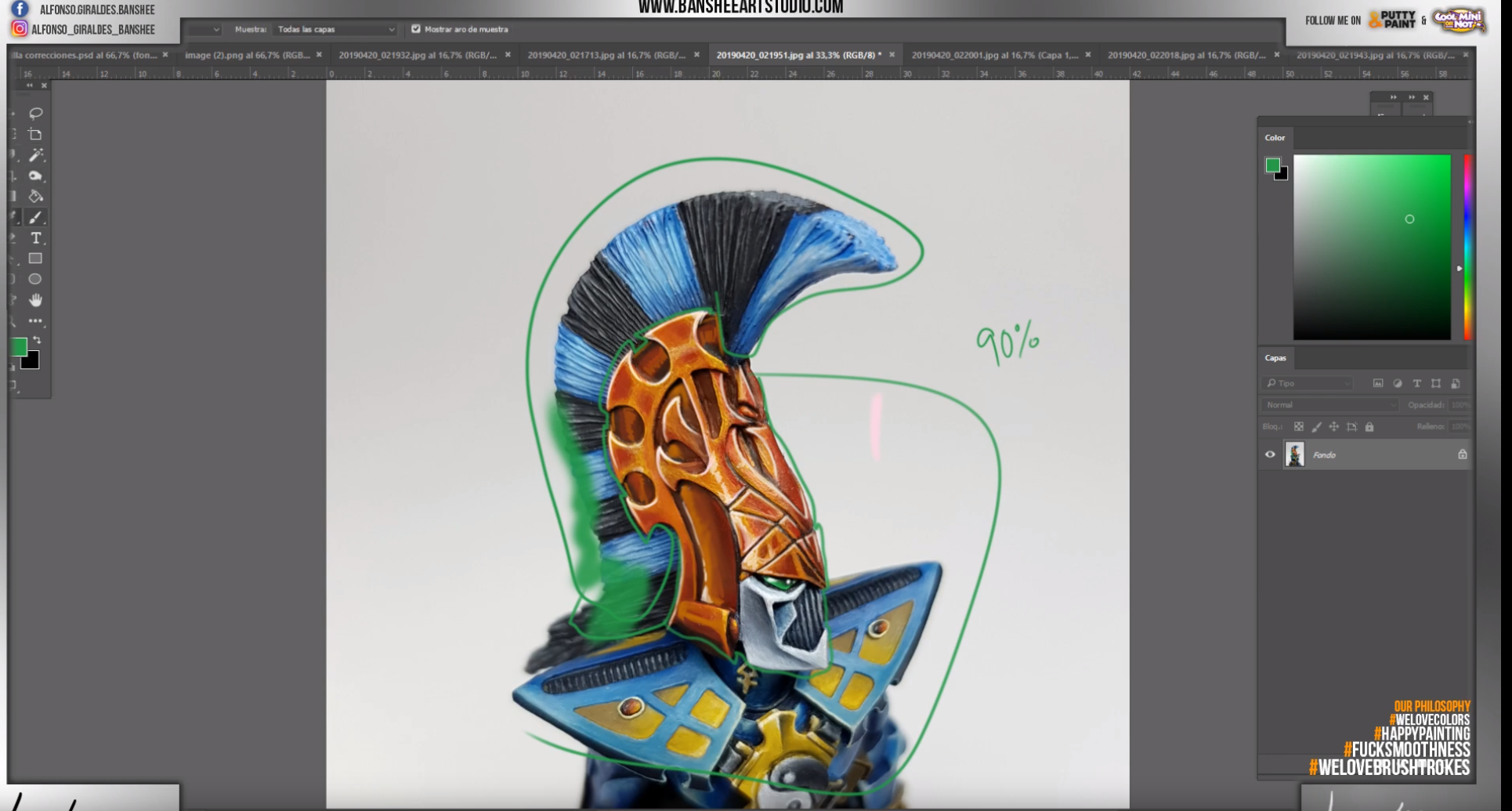This screenshot has width=1512, height=811.
Task: Lock all in the Bloq. row
Action: (x=1369, y=427)
